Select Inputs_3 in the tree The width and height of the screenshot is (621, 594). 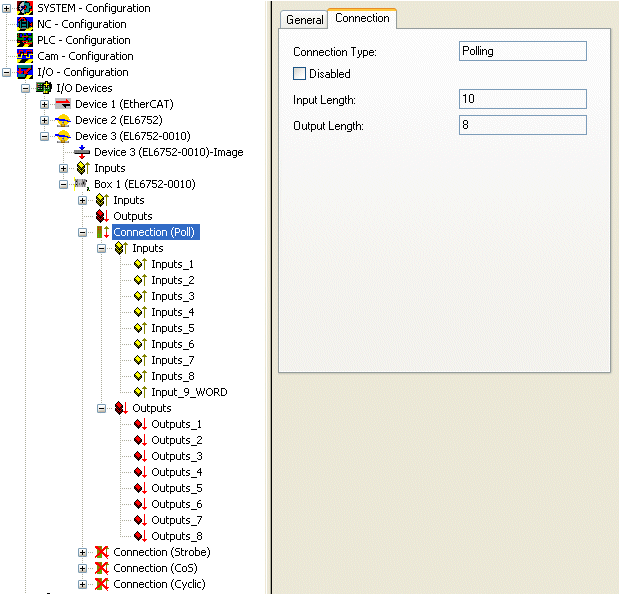click(173, 296)
